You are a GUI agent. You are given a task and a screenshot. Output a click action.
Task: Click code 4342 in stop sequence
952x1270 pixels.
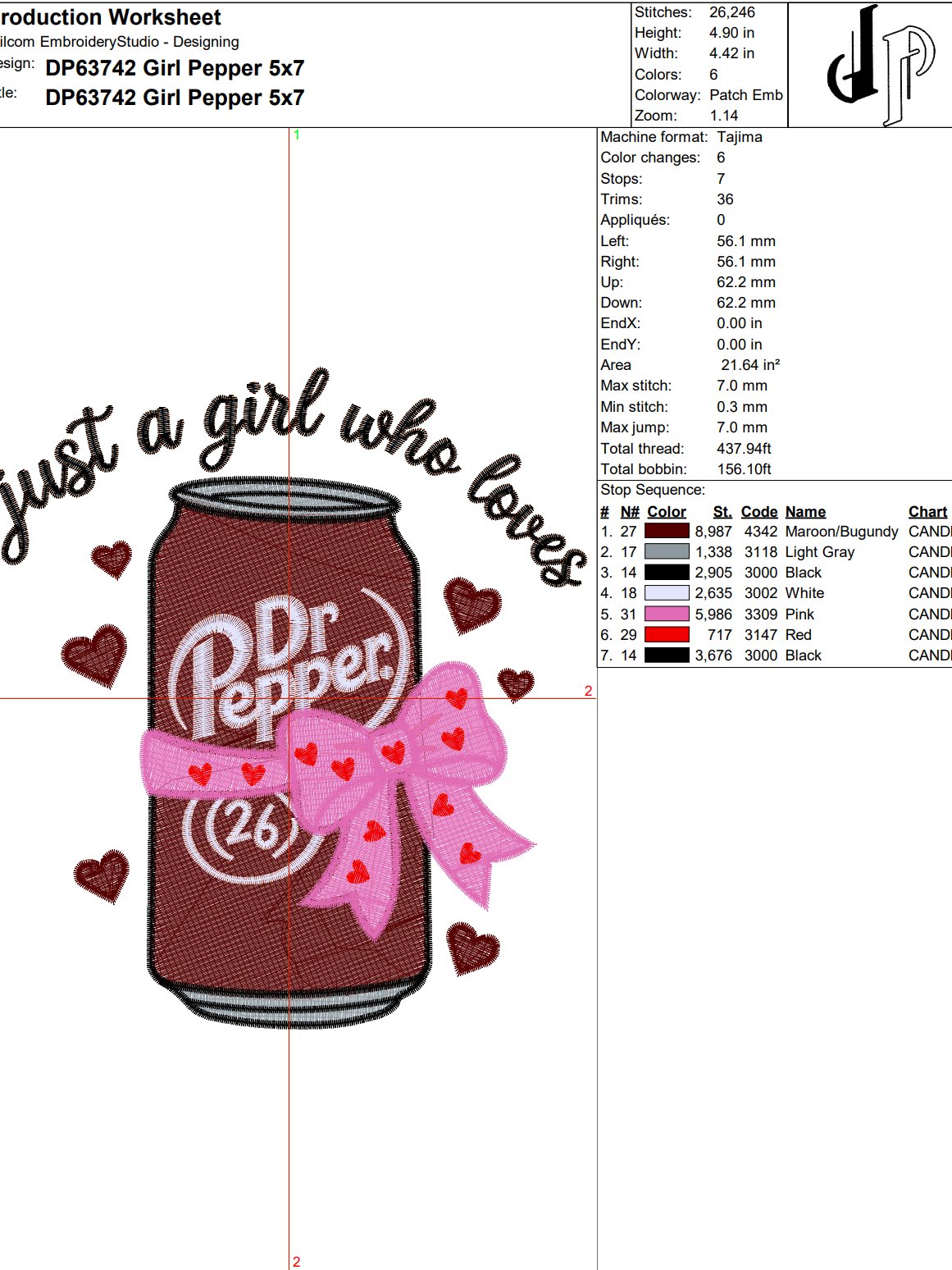[x=760, y=532]
